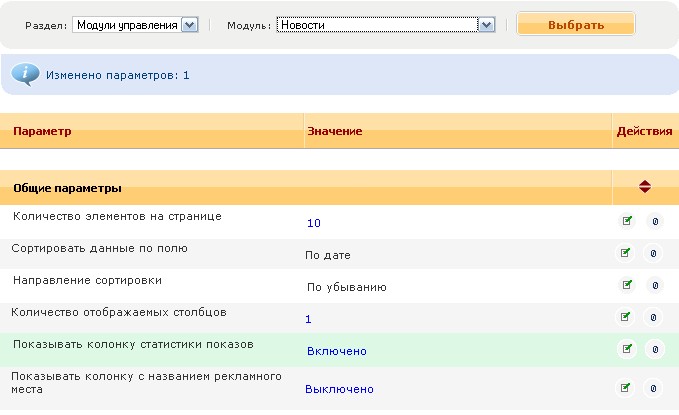
Task: Click edit icon for 'Сортировать данные по полю'
Action: pos(627,254)
